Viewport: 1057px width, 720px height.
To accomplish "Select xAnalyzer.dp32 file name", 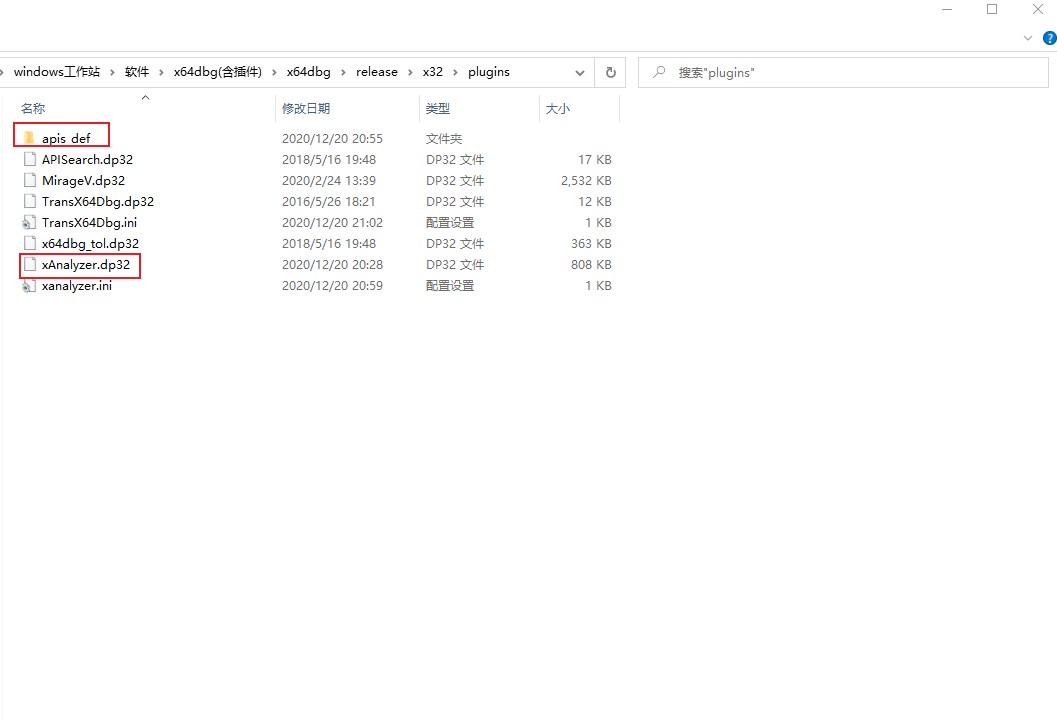I will tap(86, 264).
